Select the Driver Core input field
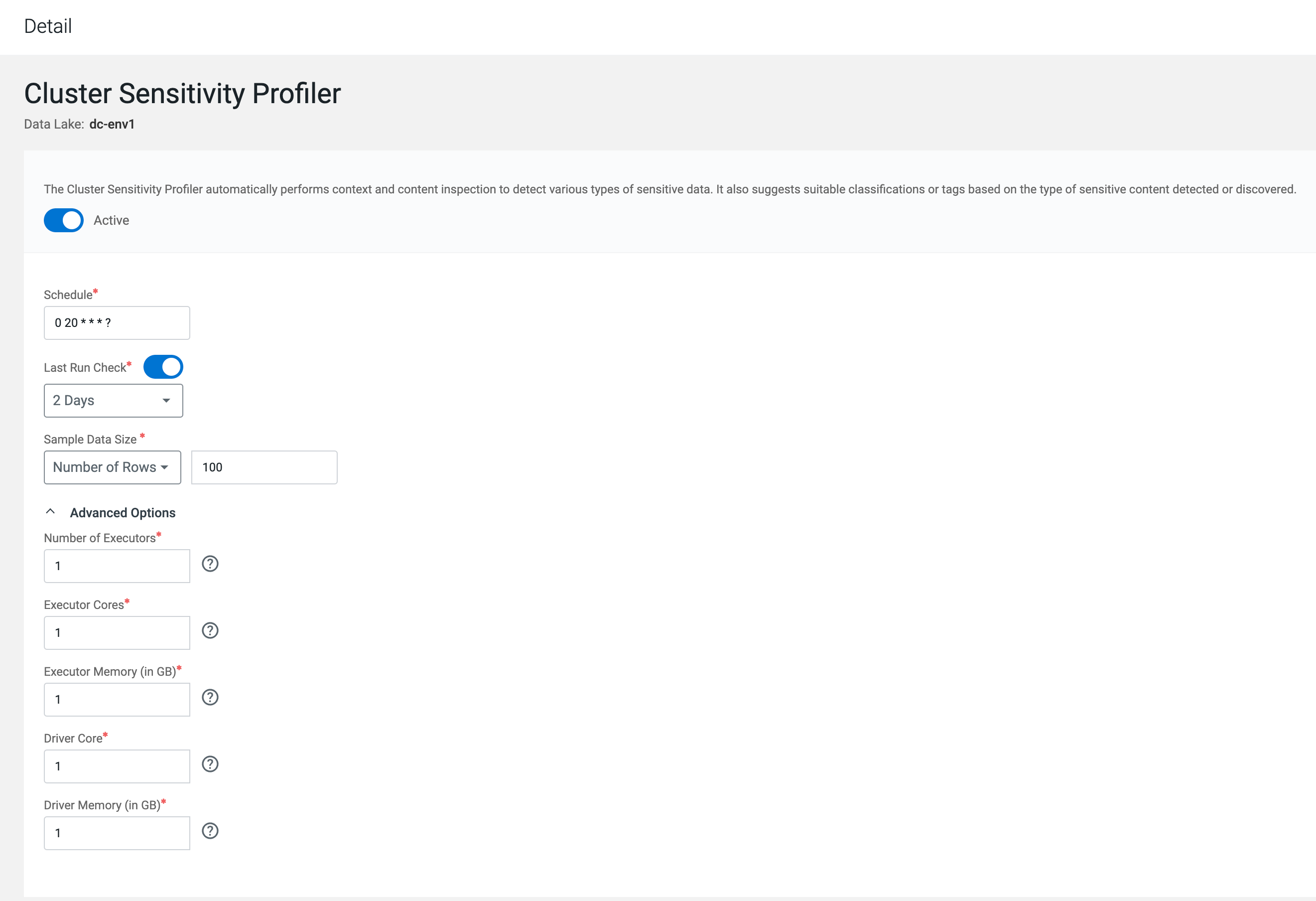Screen dimensions: 1316x901 (117, 767)
